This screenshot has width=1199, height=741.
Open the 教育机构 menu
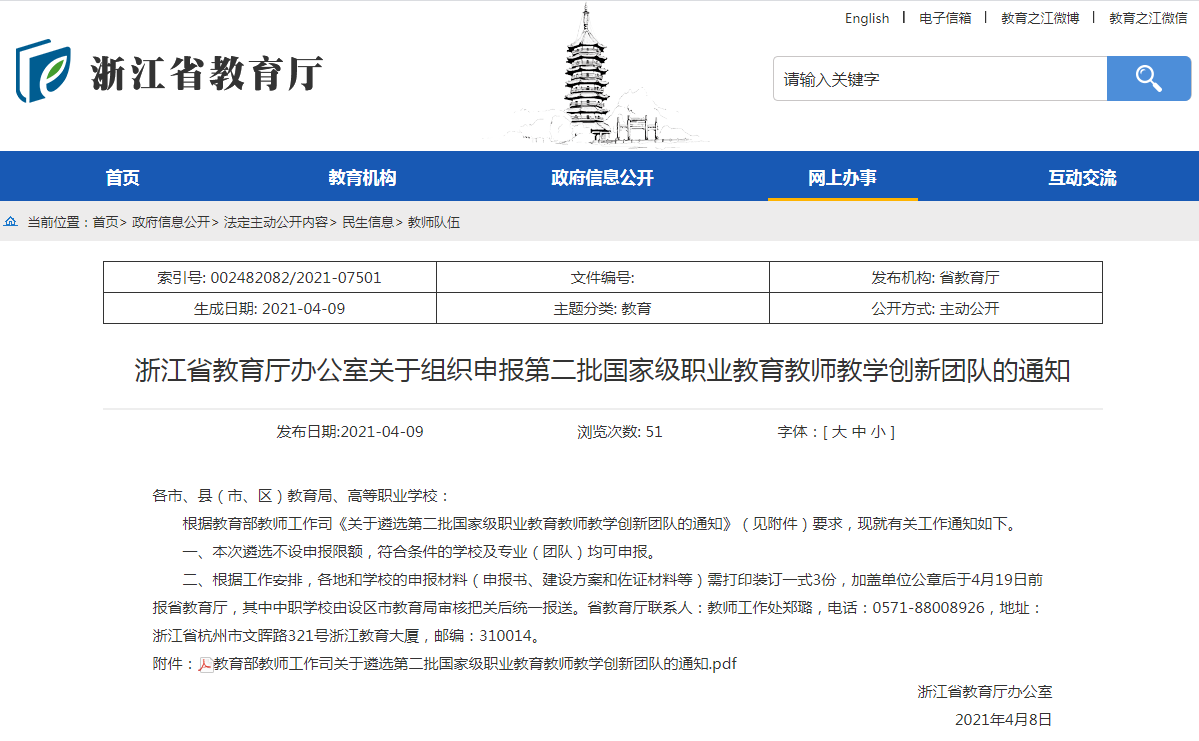[360, 176]
